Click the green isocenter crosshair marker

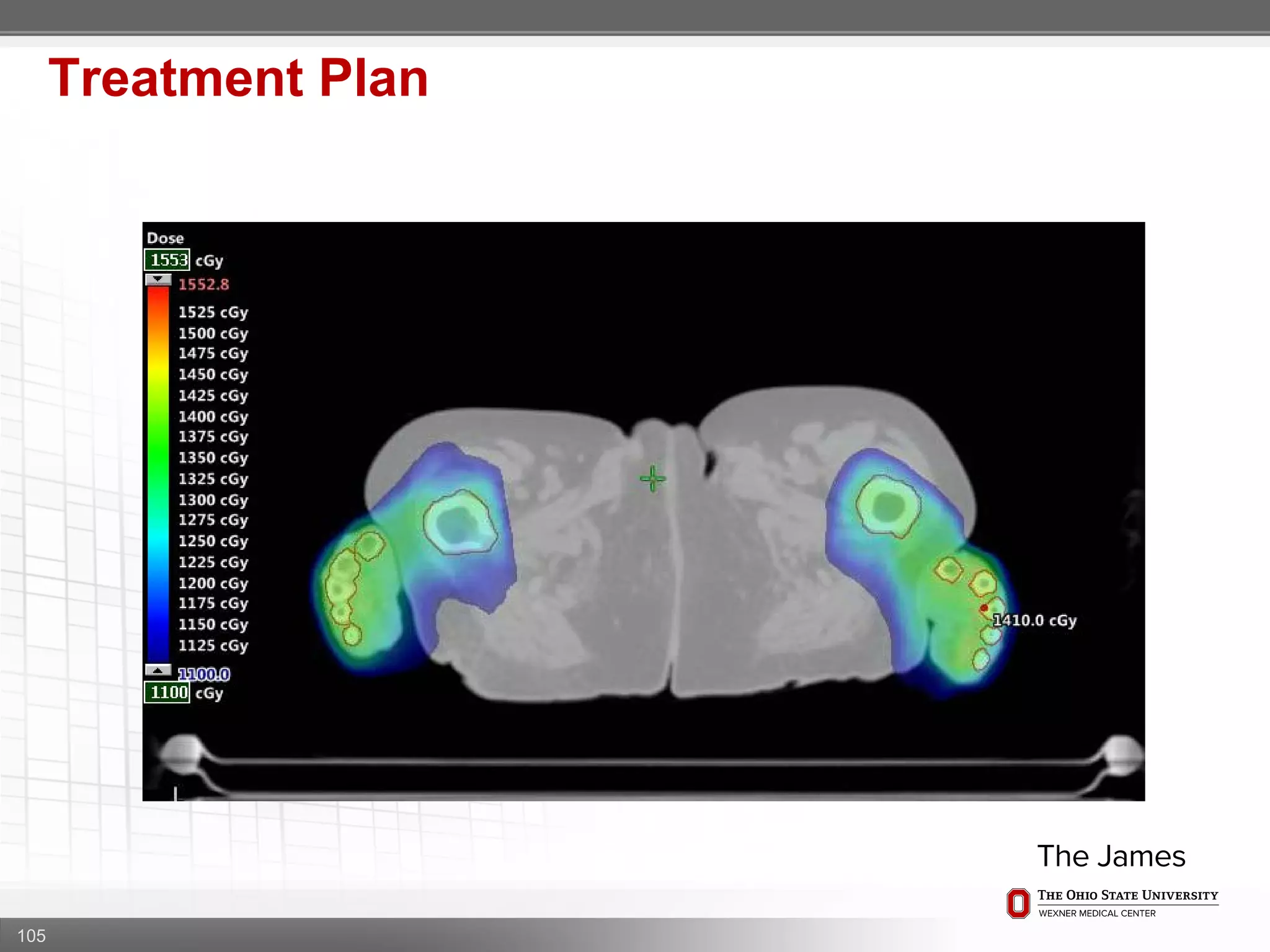click(652, 478)
